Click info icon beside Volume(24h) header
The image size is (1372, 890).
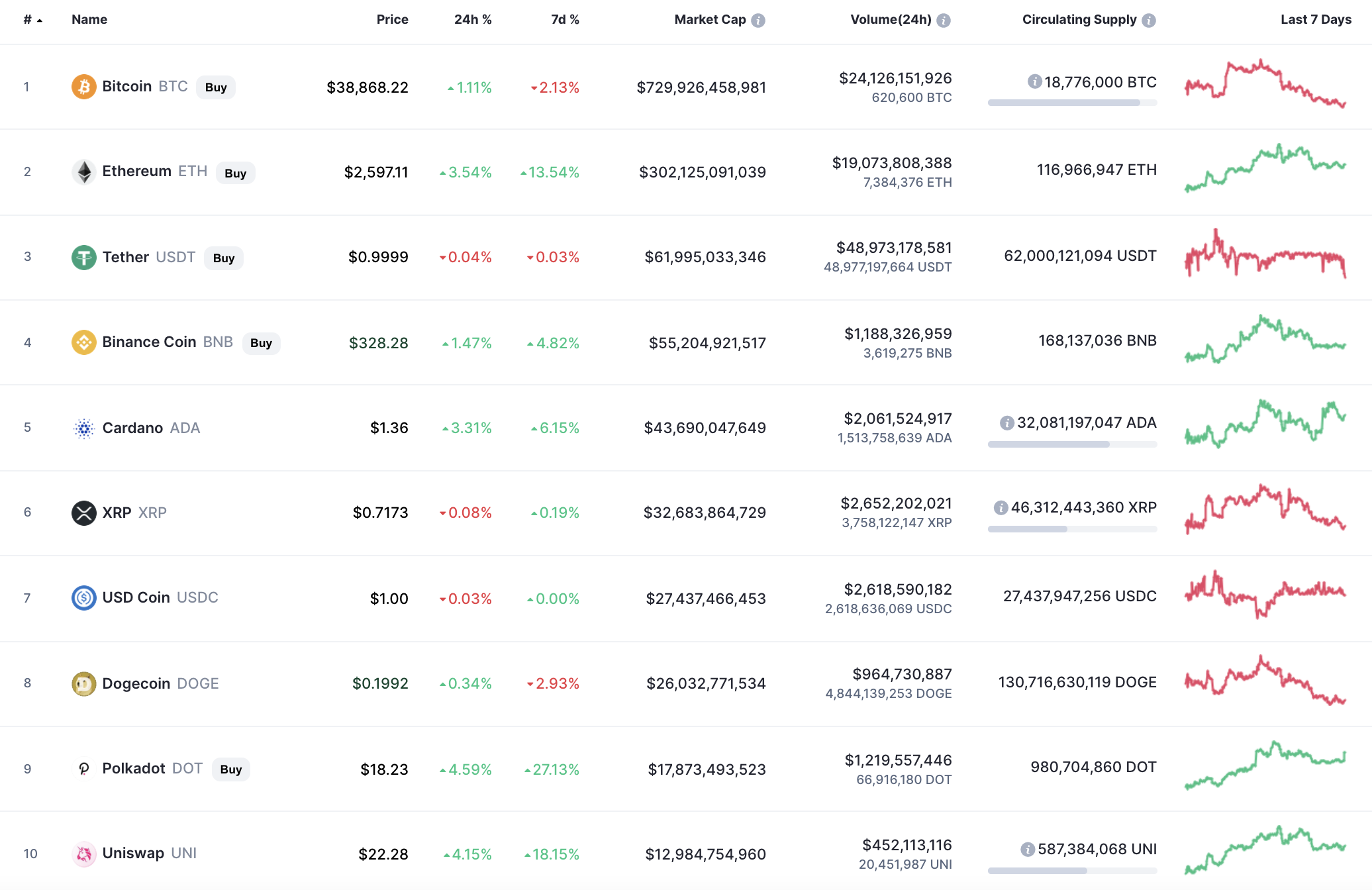coord(944,21)
